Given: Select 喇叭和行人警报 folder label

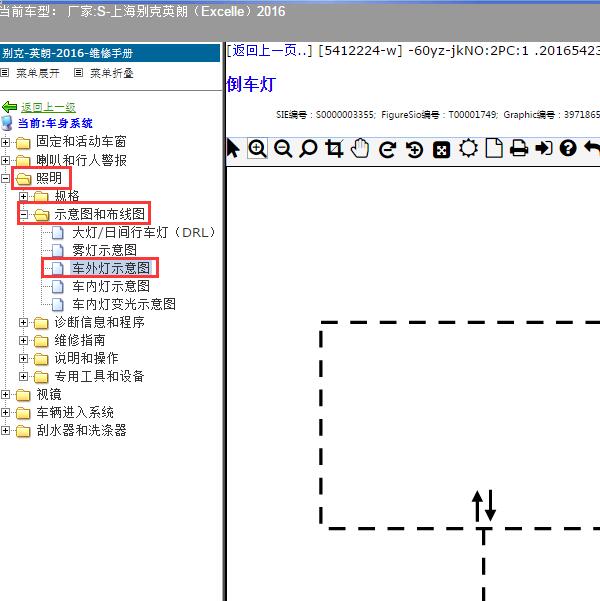Looking at the screenshot, I should (81, 160).
